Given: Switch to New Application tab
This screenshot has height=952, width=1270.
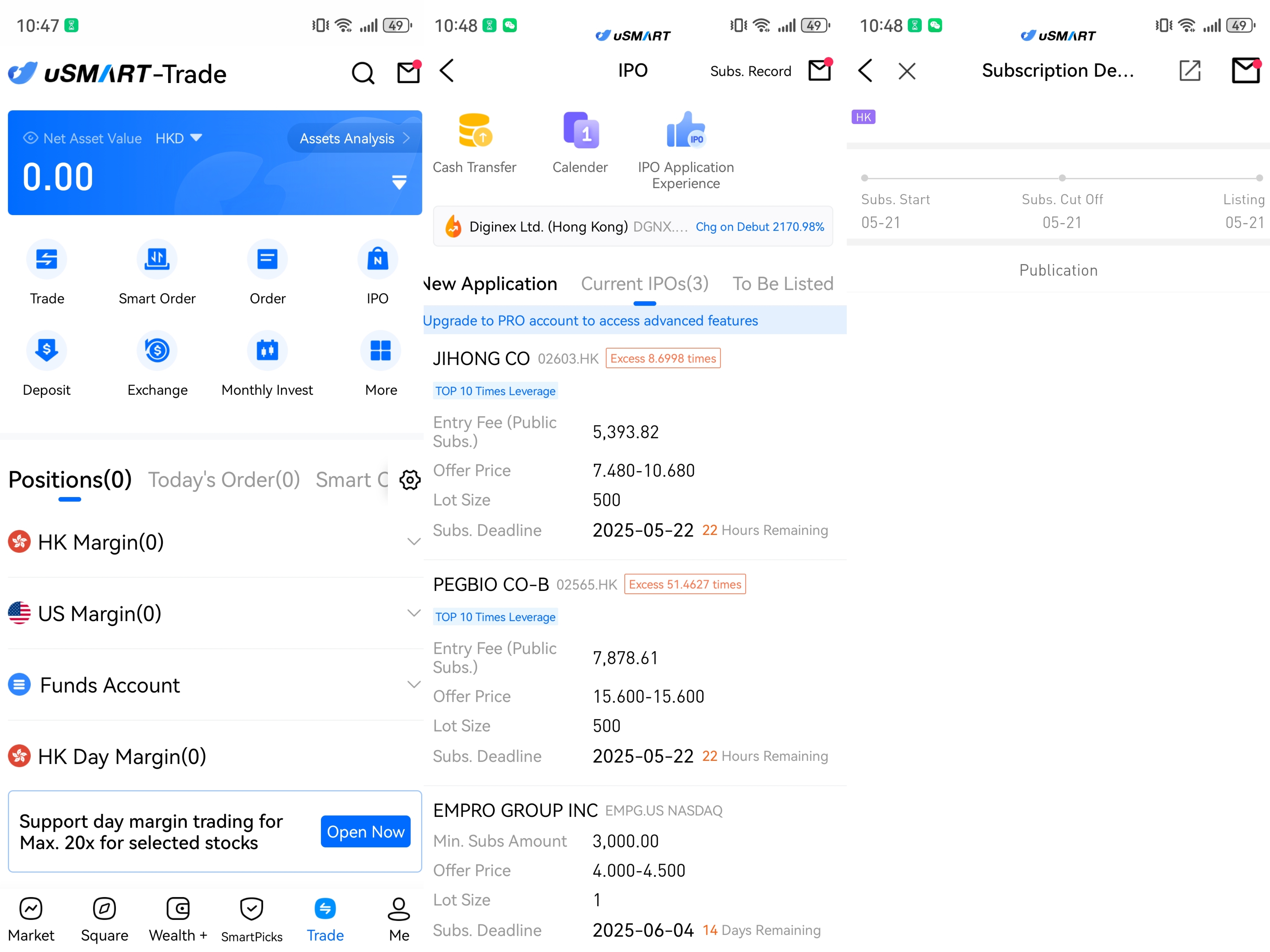Looking at the screenshot, I should [x=490, y=284].
